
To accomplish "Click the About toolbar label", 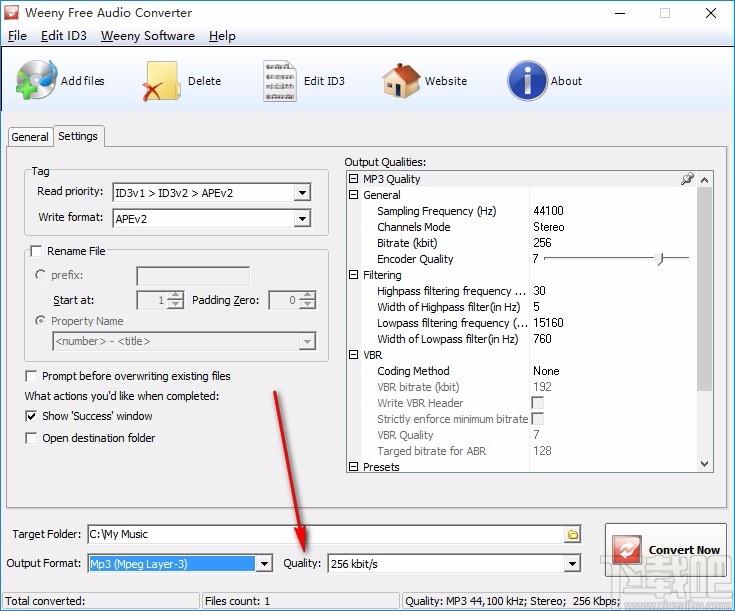I will click(x=566, y=81).
